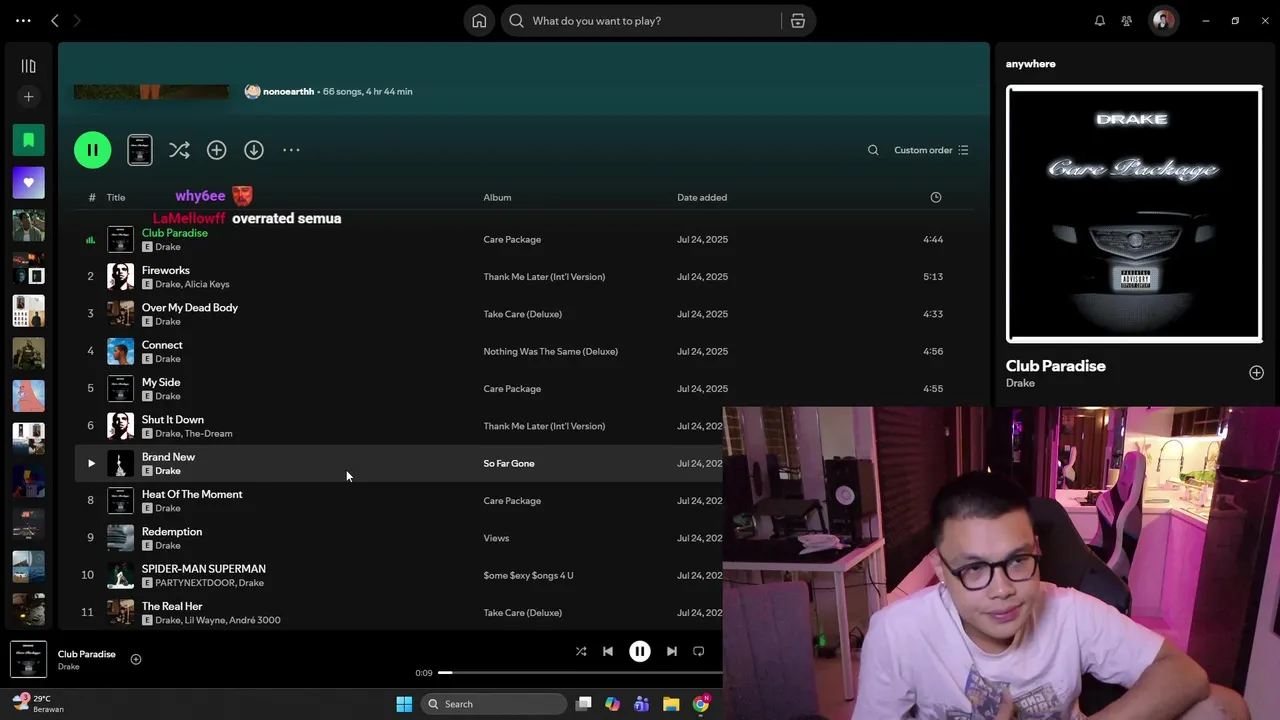Image resolution: width=1280 pixels, height=720 pixels.
Task: Open 'So Far Gone' album link
Action: pyautogui.click(x=509, y=463)
